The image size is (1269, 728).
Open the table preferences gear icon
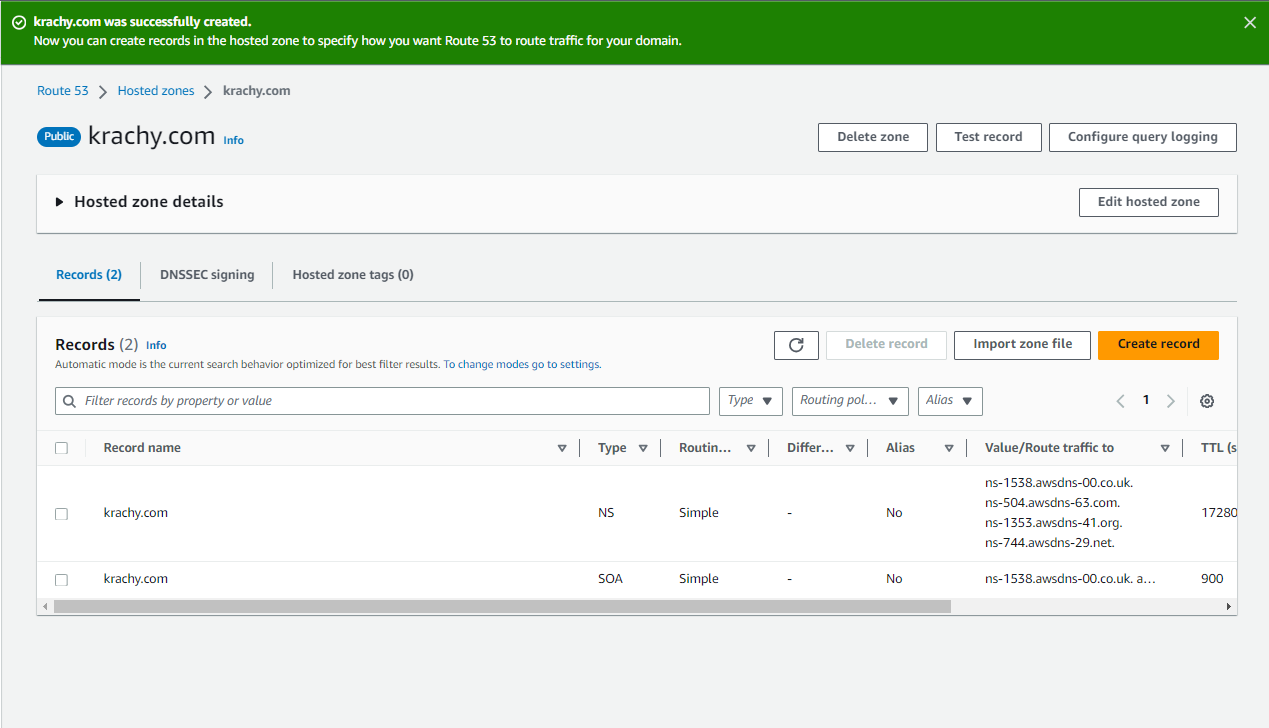coord(1207,401)
